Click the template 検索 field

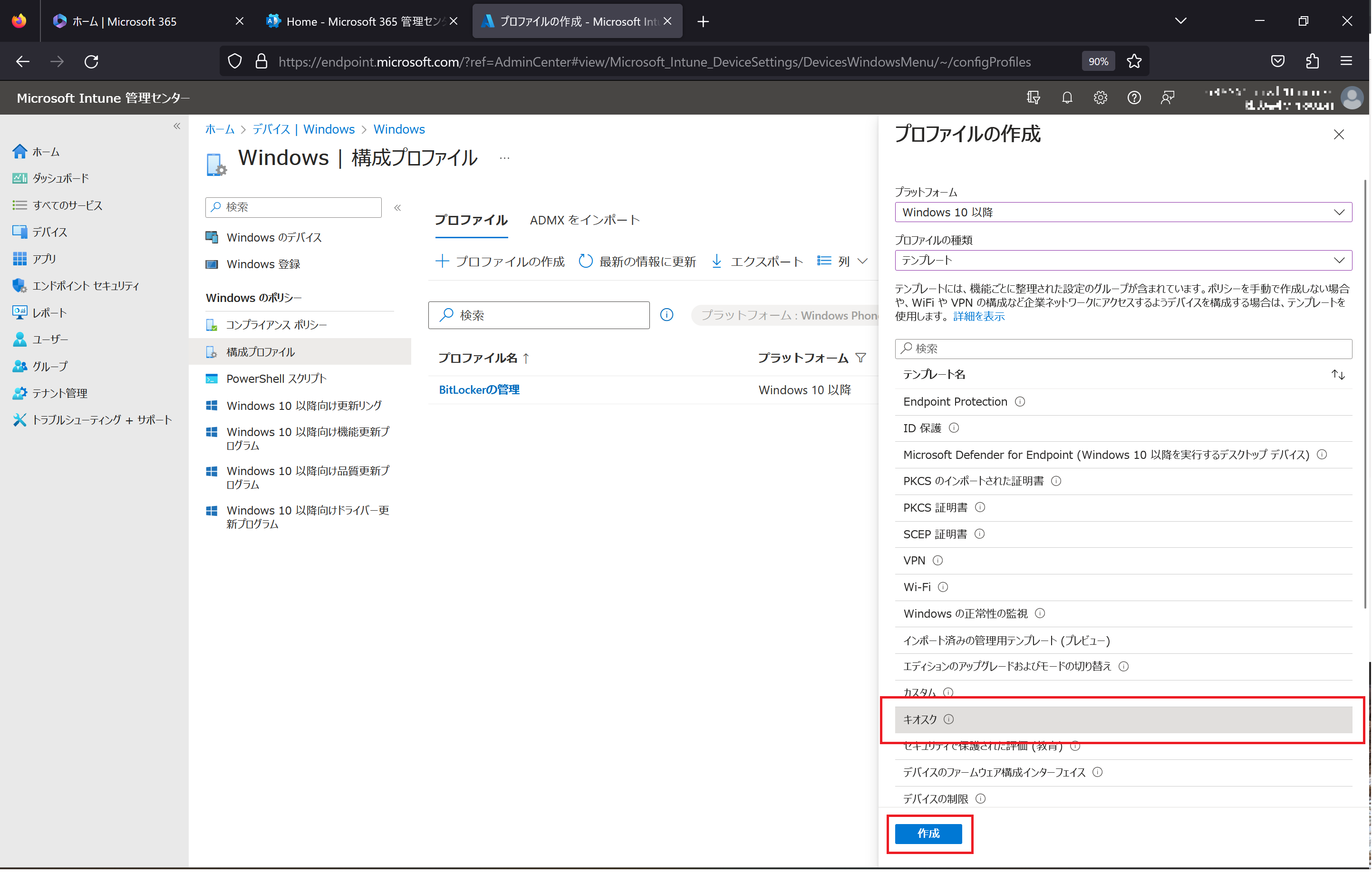pyautogui.click(x=1123, y=348)
